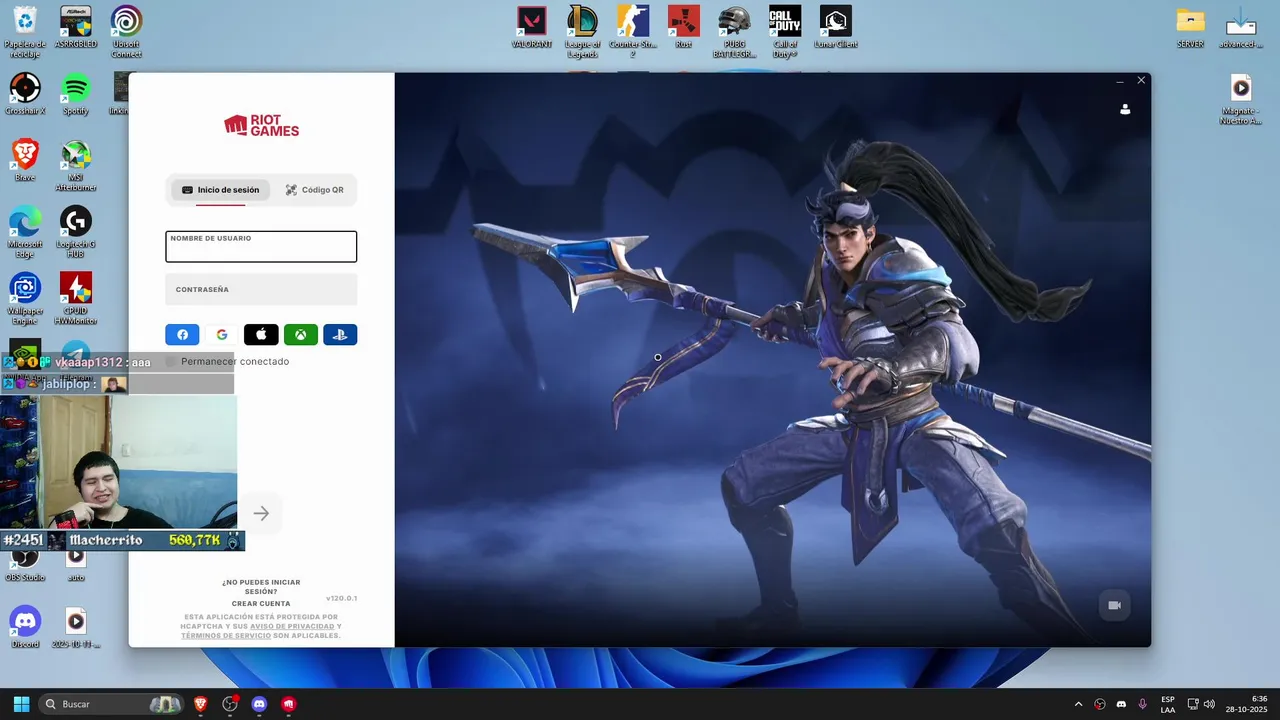Sign in with PlayStation button
The height and width of the screenshot is (720, 1280).
click(340, 335)
